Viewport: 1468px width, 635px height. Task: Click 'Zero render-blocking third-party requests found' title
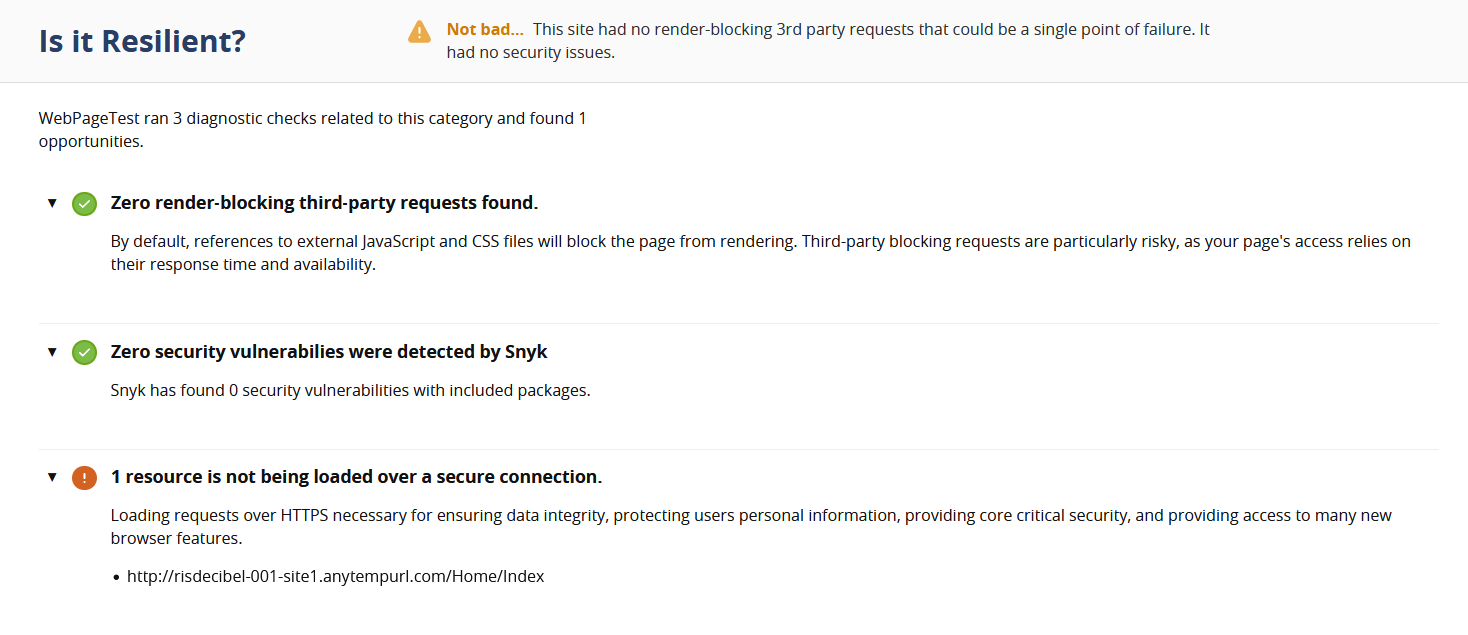324,203
